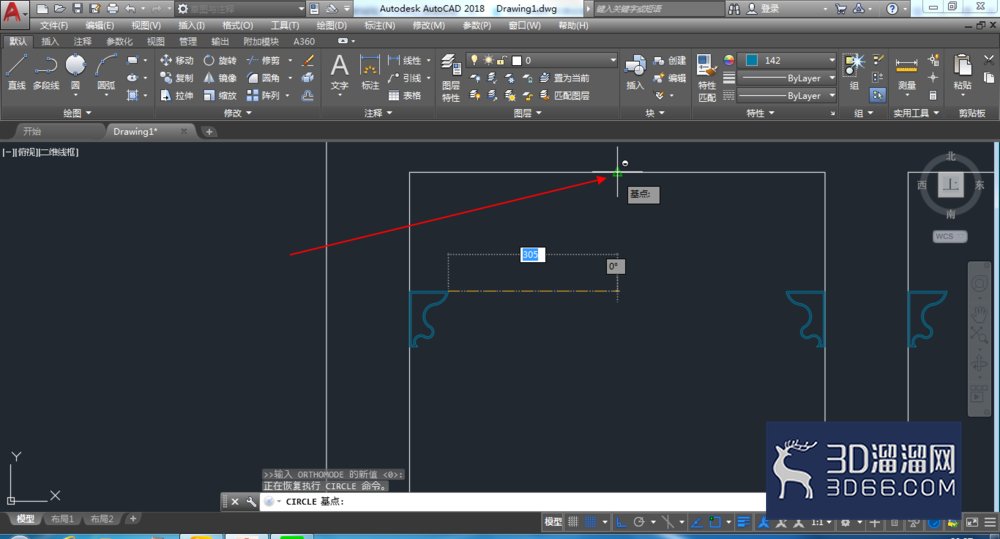This screenshot has height=539, width=1000.
Task: Choose the Move (移动) command
Action: pyautogui.click(x=177, y=60)
